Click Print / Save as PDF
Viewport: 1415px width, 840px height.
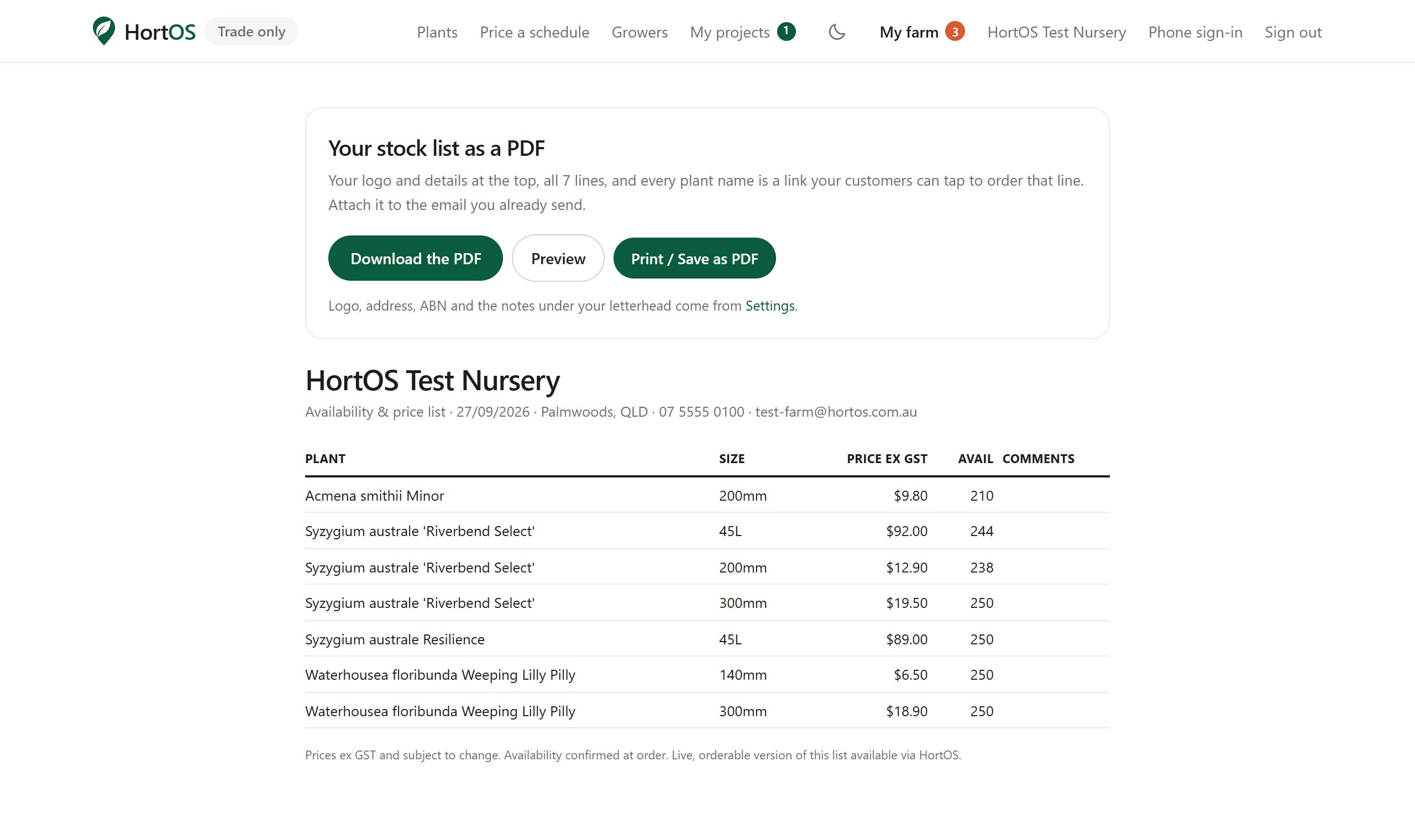(694, 258)
